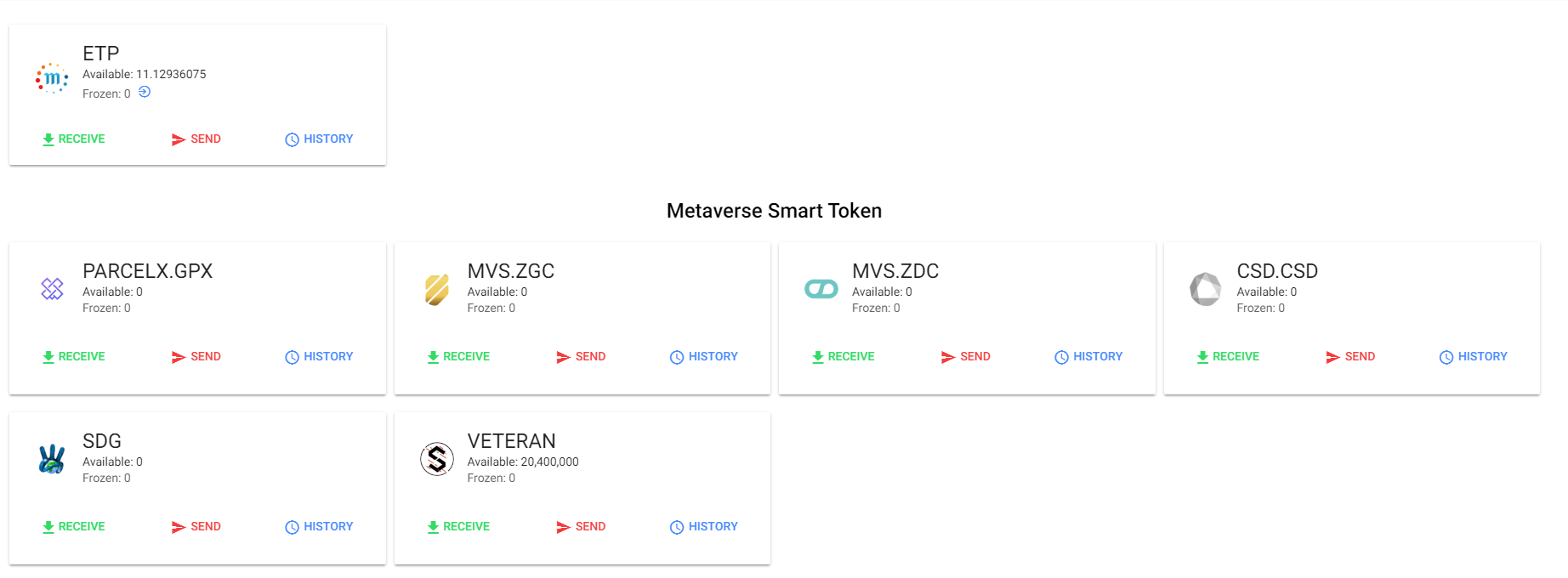Select the MVS.ZGC gold token icon
The height and width of the screenshot is (578, 1568).
point(437,289)
